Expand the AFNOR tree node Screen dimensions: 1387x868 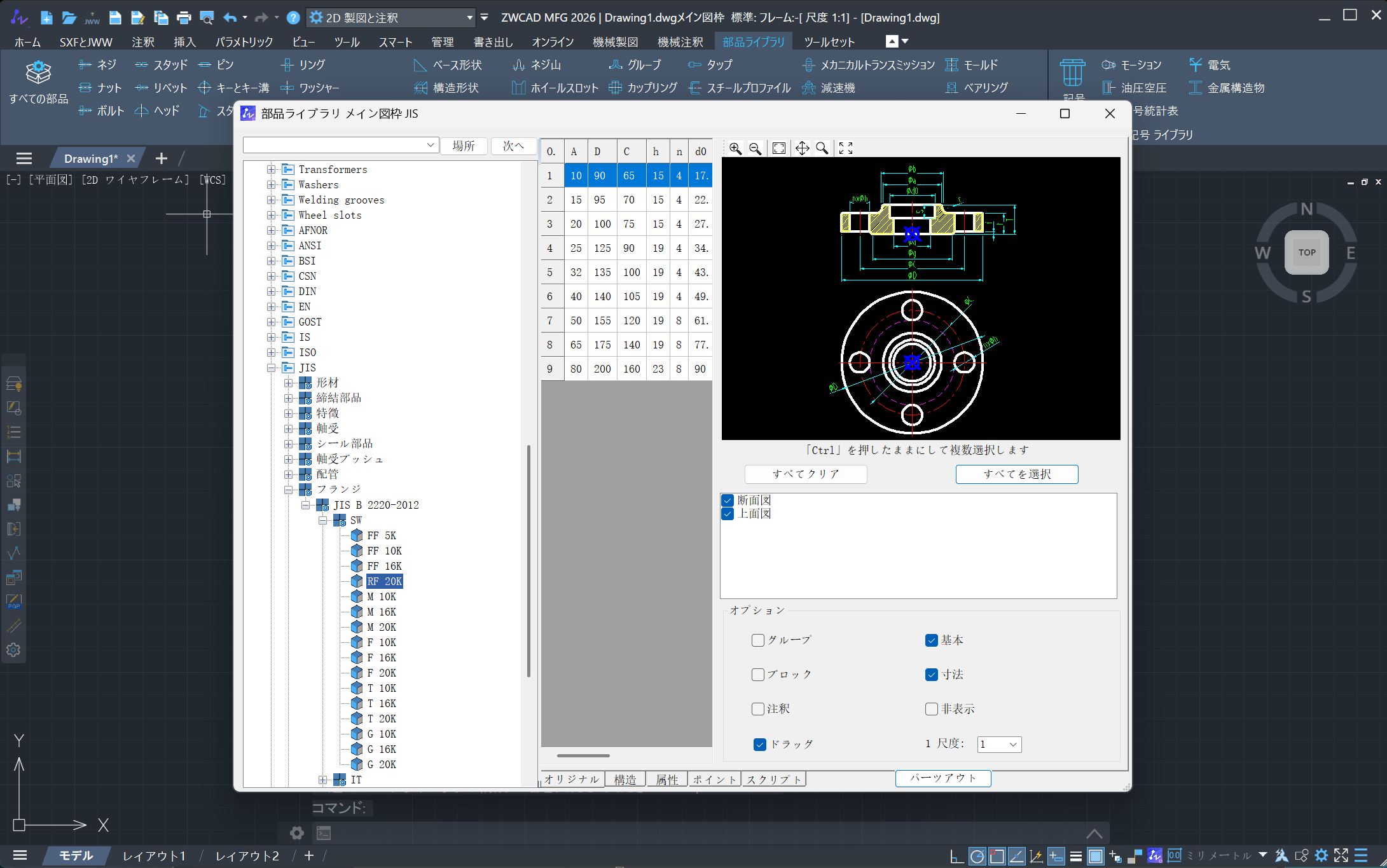coord(272,230)
